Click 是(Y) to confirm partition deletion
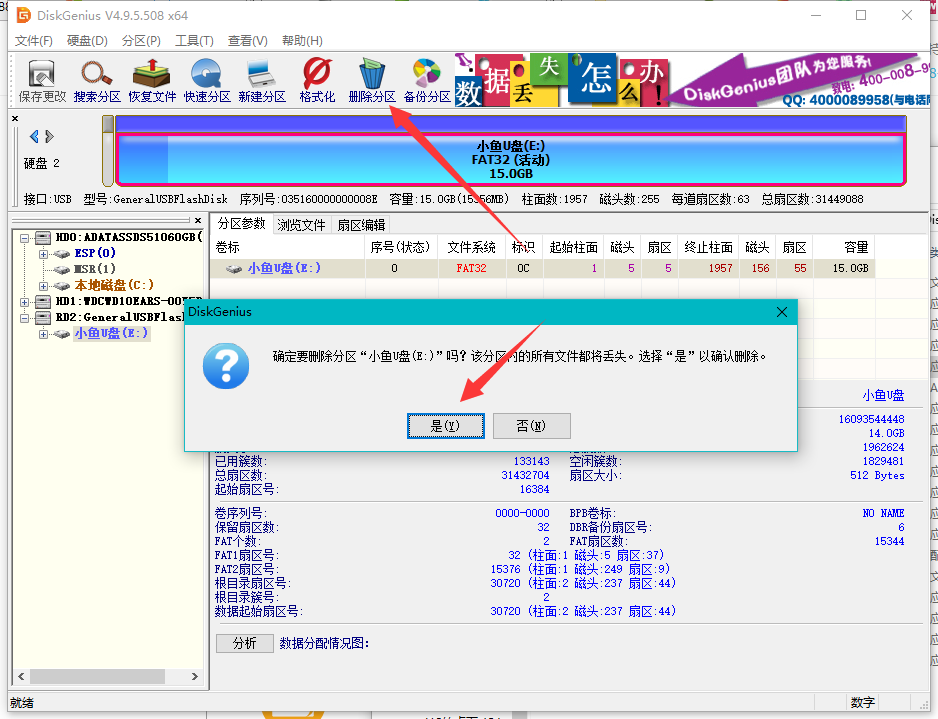Screen dimensions: 938x719 click(x=446, y=425)
